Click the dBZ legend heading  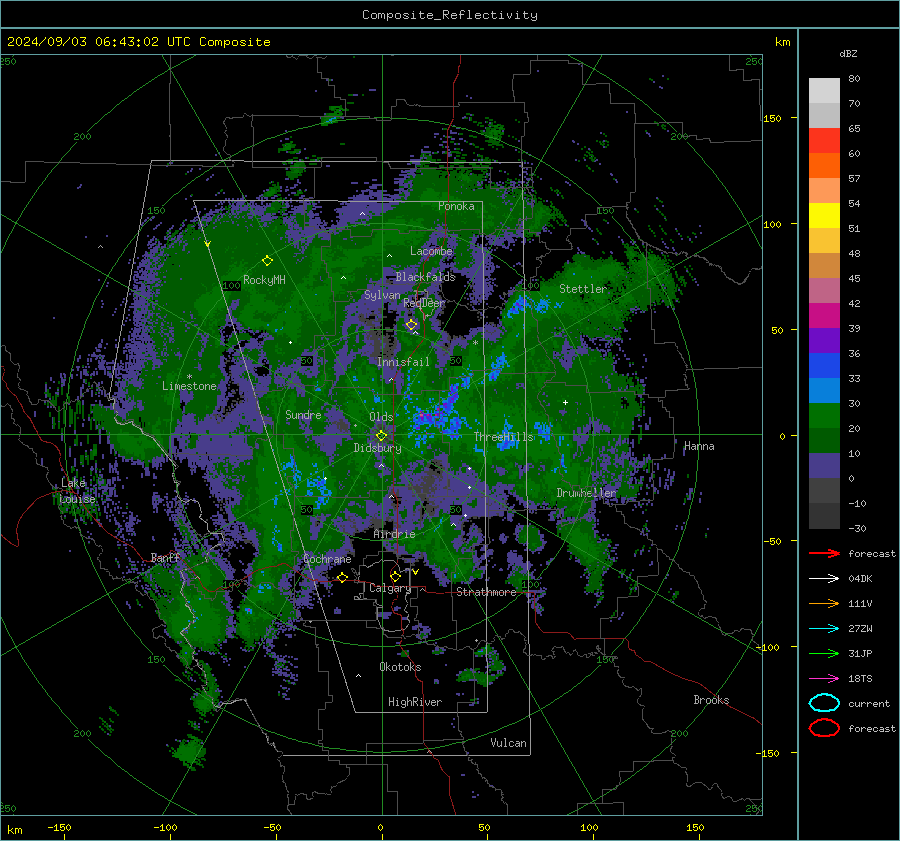pos(848,54)
